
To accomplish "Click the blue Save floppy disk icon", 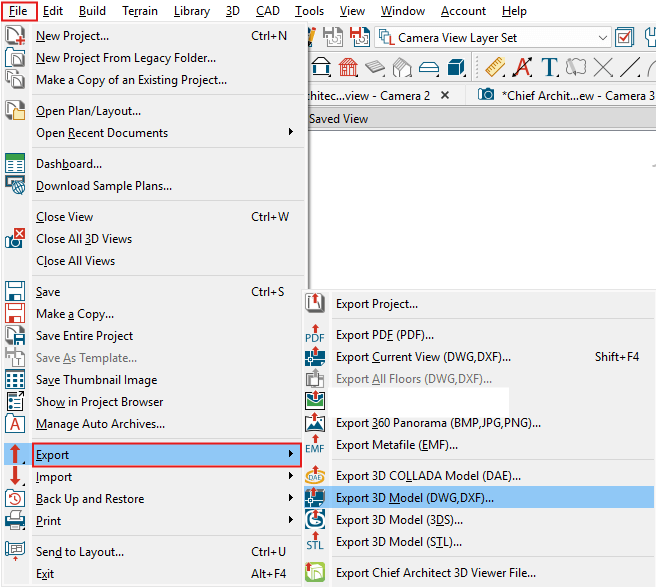I will tap(15, 291).
